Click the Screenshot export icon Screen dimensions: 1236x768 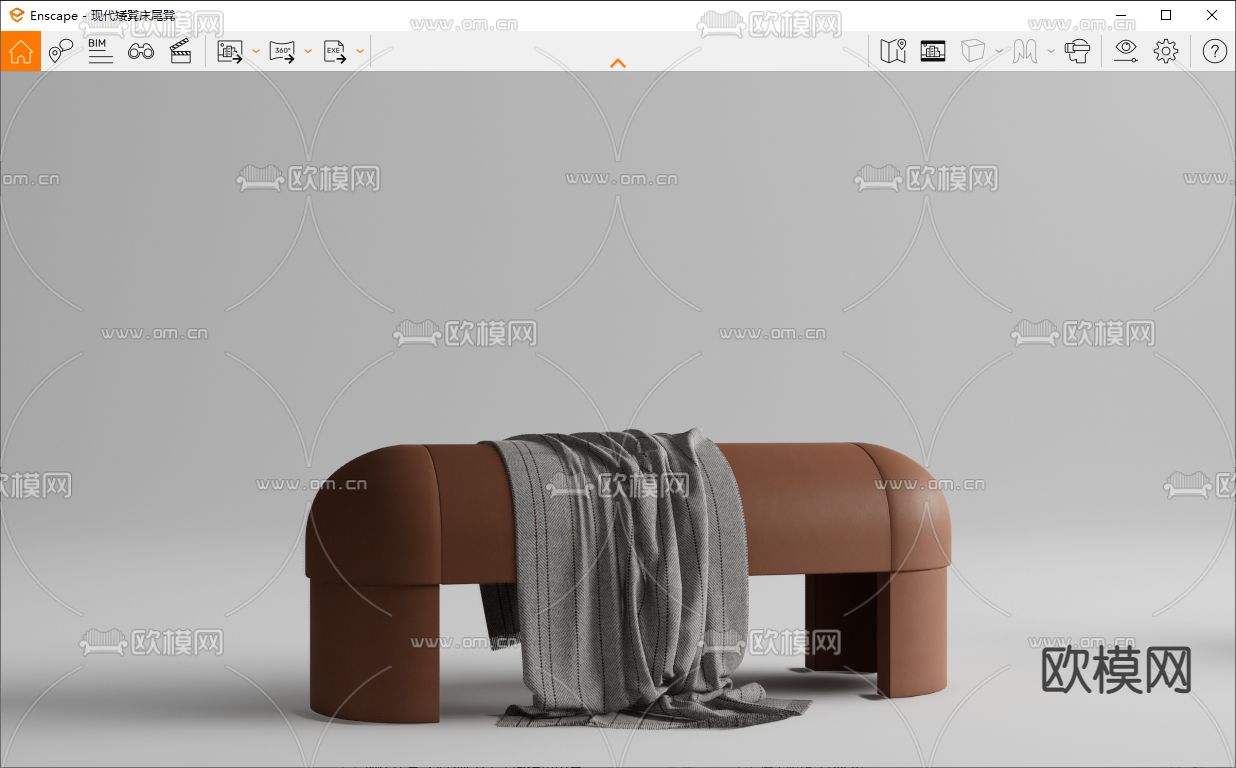(230, 52)
